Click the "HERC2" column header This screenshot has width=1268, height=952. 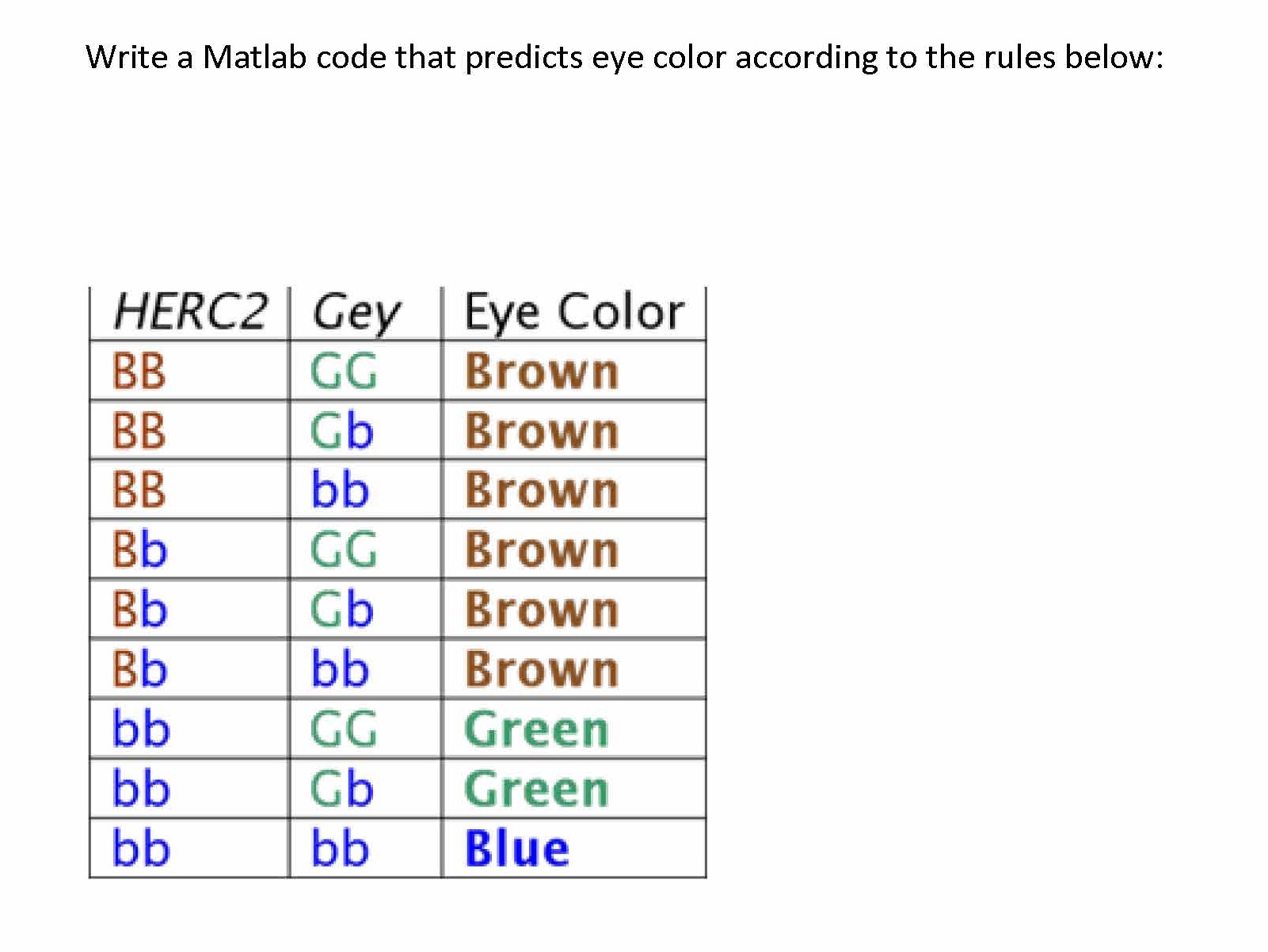(x=190, y=311)
